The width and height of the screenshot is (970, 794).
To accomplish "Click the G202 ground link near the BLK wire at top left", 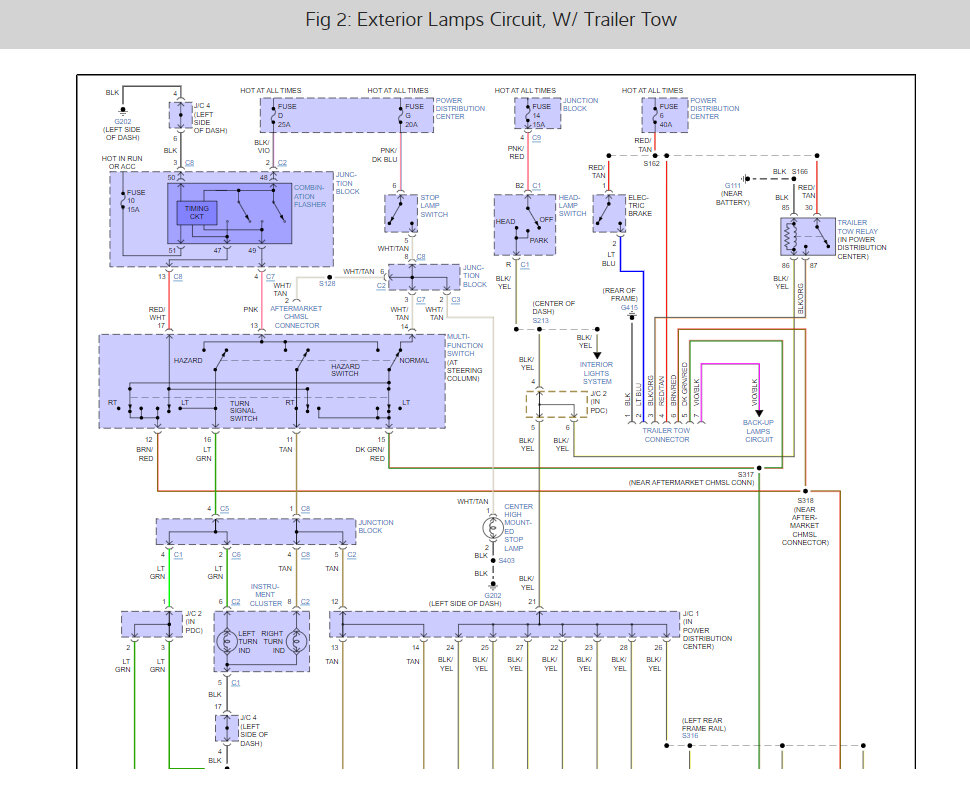I will point(122,122).
